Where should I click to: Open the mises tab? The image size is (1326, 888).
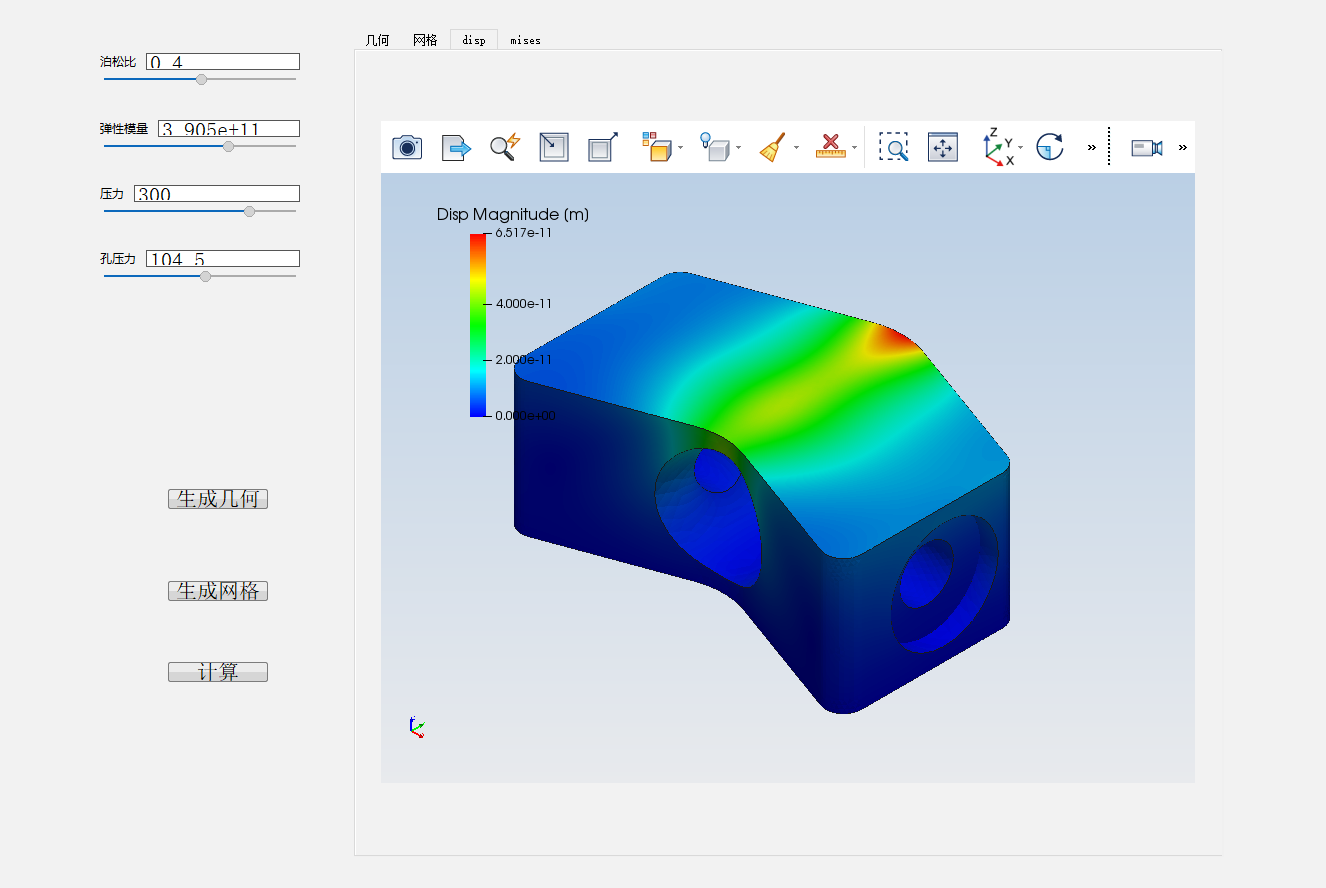[x=525, y=40]
